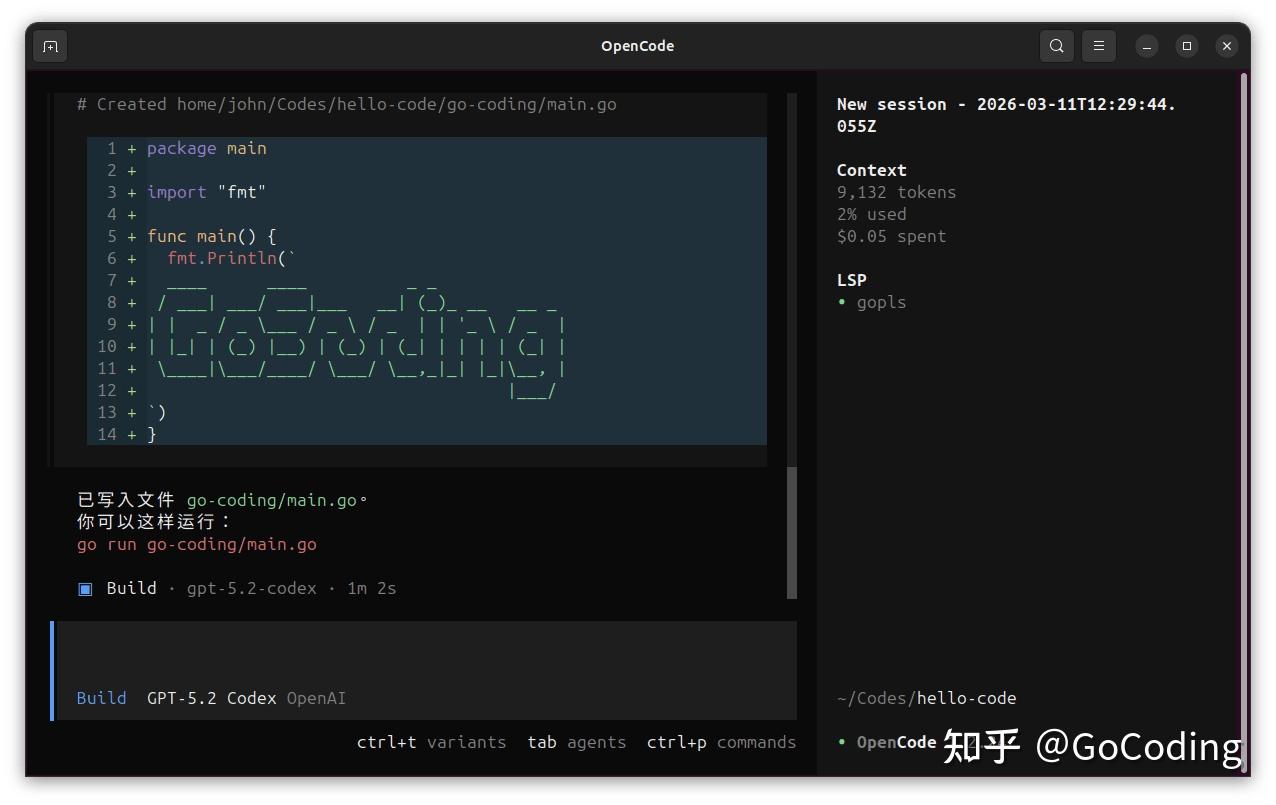Click the 'go run go-coding/main.go' command
The width and height of the screenshot is (1276, 805).
197,544
